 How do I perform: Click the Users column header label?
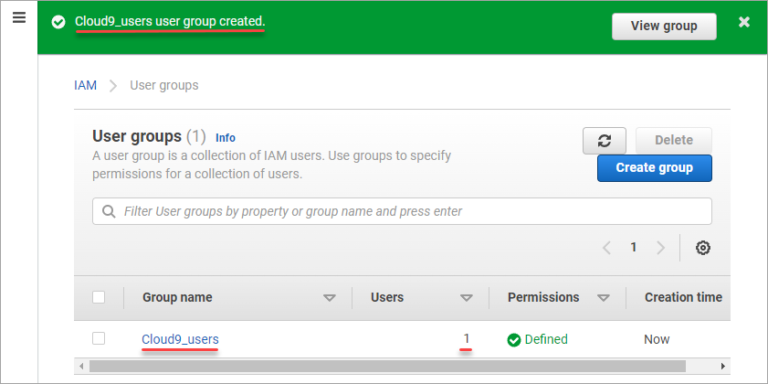pyautogui.click(x=387, y=297)
